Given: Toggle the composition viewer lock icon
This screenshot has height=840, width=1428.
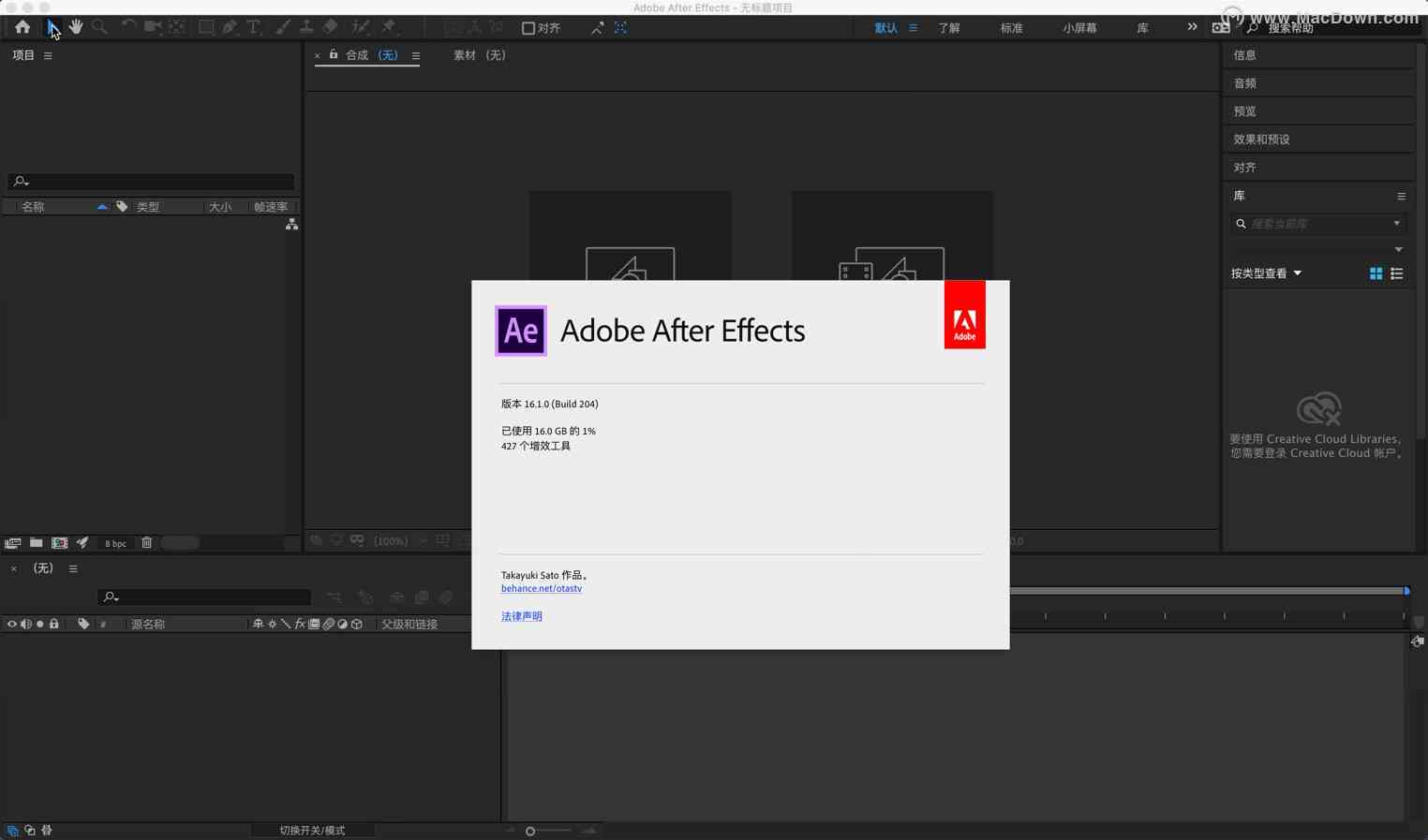Looking at the screenshot, I should (334, 55).
